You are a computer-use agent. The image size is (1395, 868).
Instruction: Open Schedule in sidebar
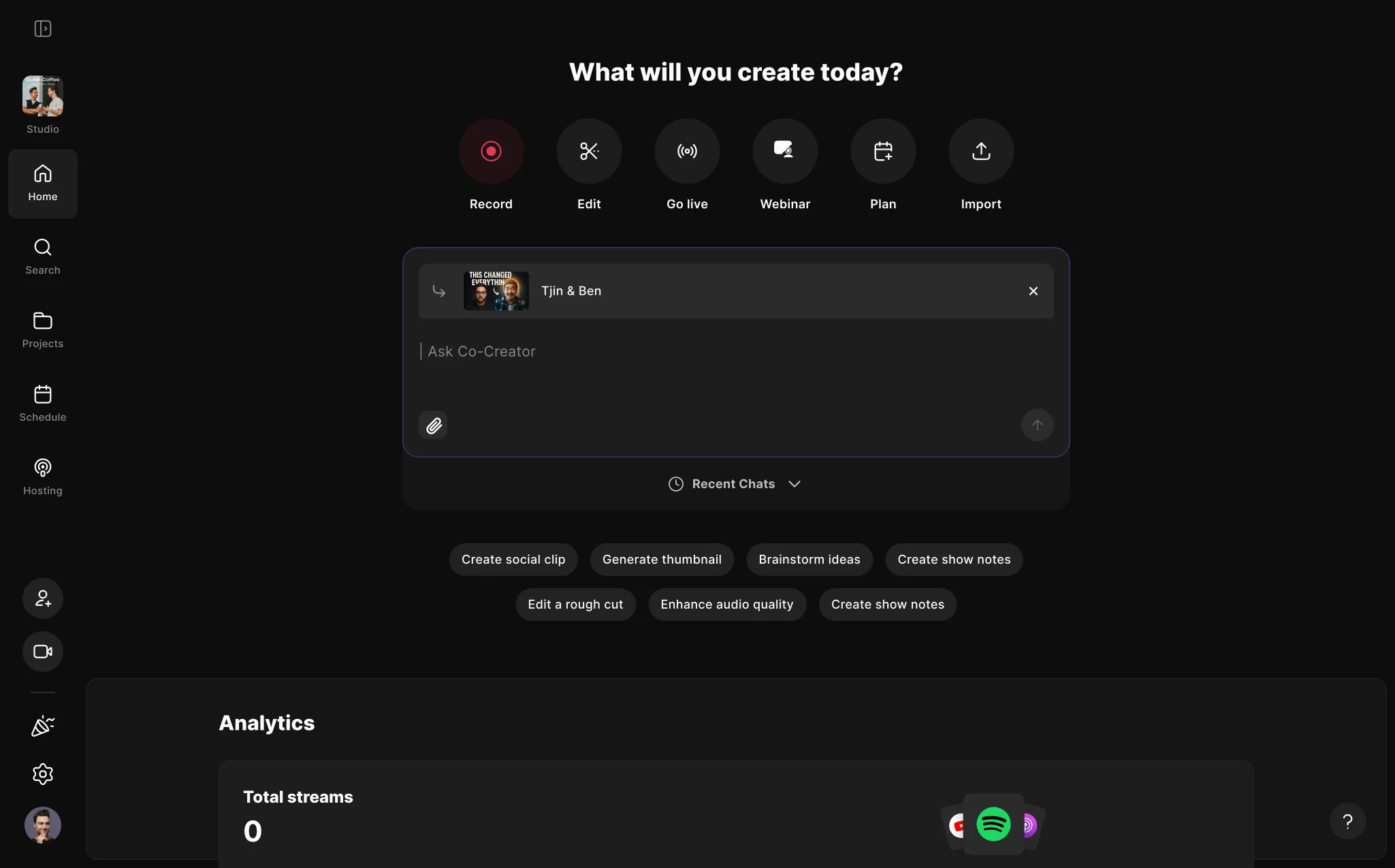(43, 404)
